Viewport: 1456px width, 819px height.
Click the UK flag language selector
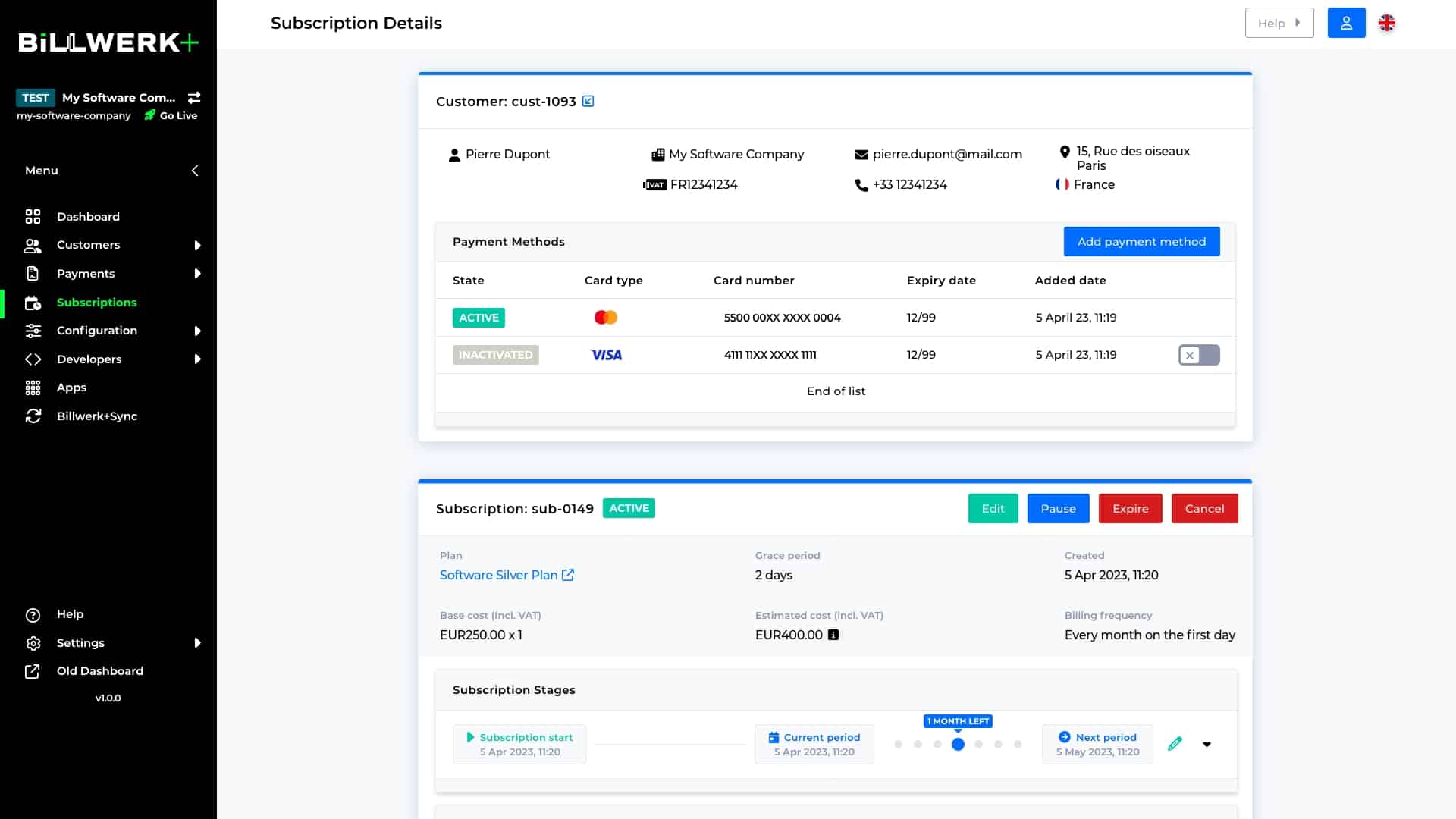pos(1386,24)
